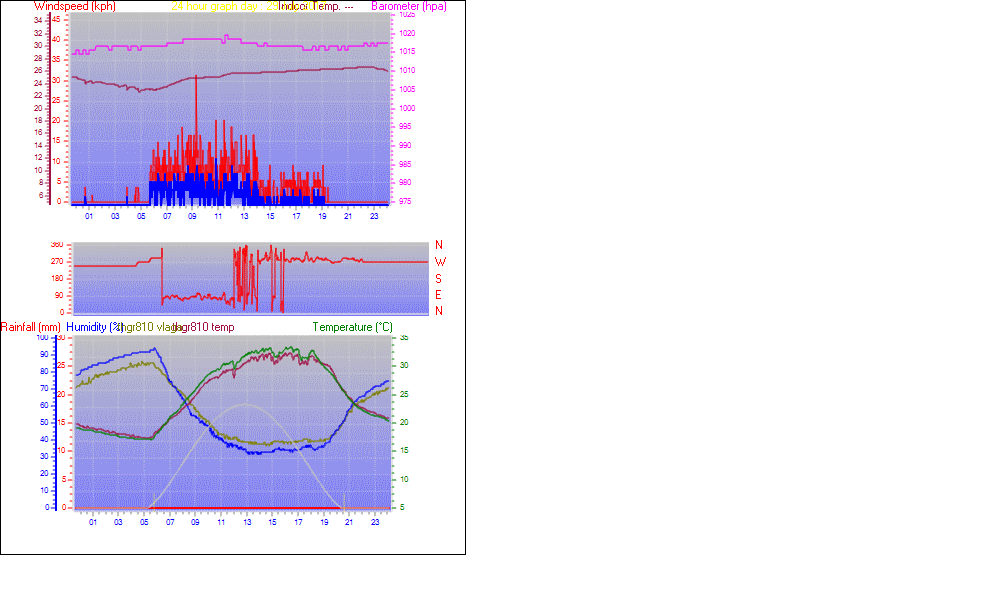
Task: Click the Temperature (°C) axis title
Action: [352, 327]
